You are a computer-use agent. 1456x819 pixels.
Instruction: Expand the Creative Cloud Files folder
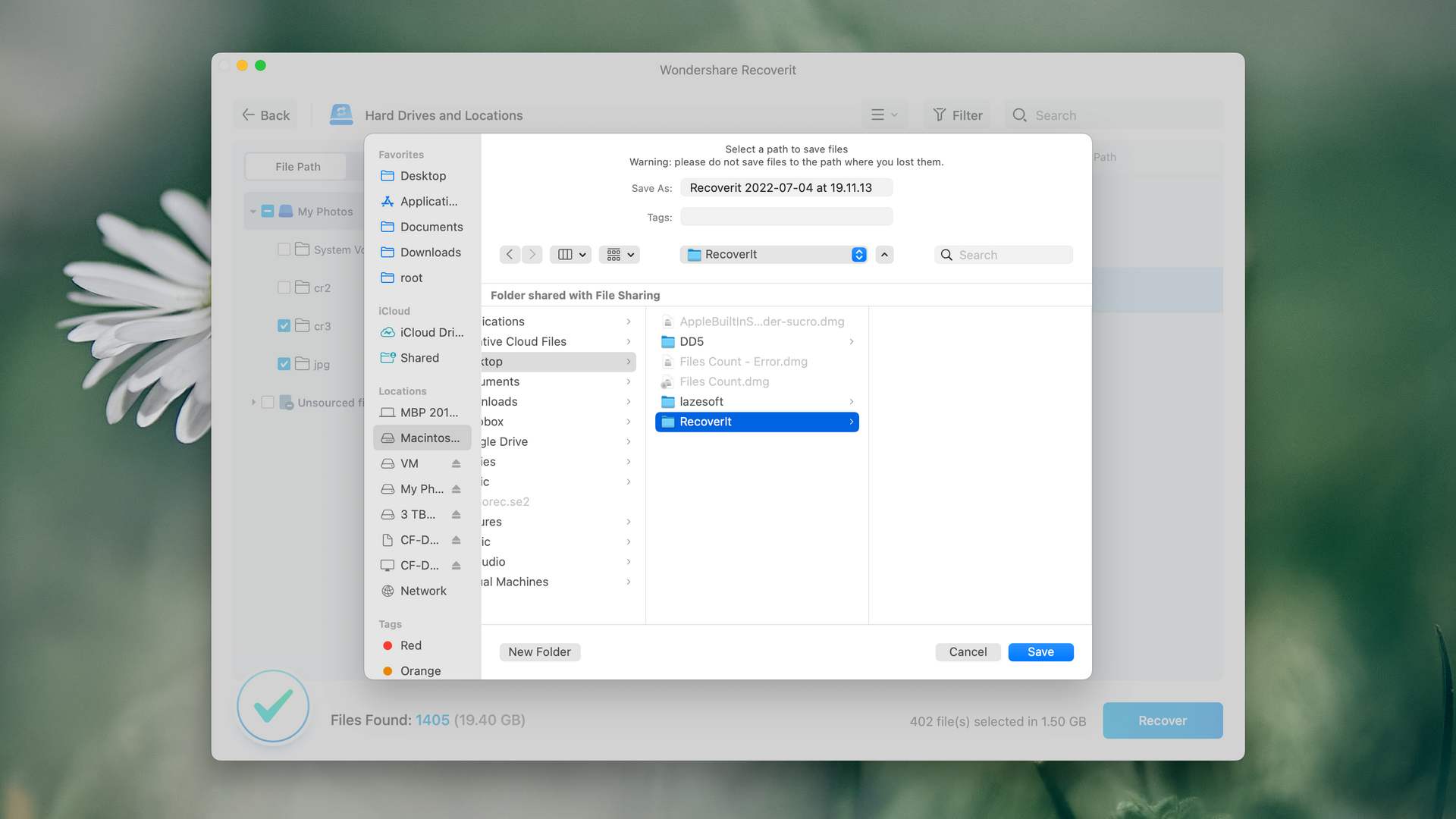pos(629,341)
